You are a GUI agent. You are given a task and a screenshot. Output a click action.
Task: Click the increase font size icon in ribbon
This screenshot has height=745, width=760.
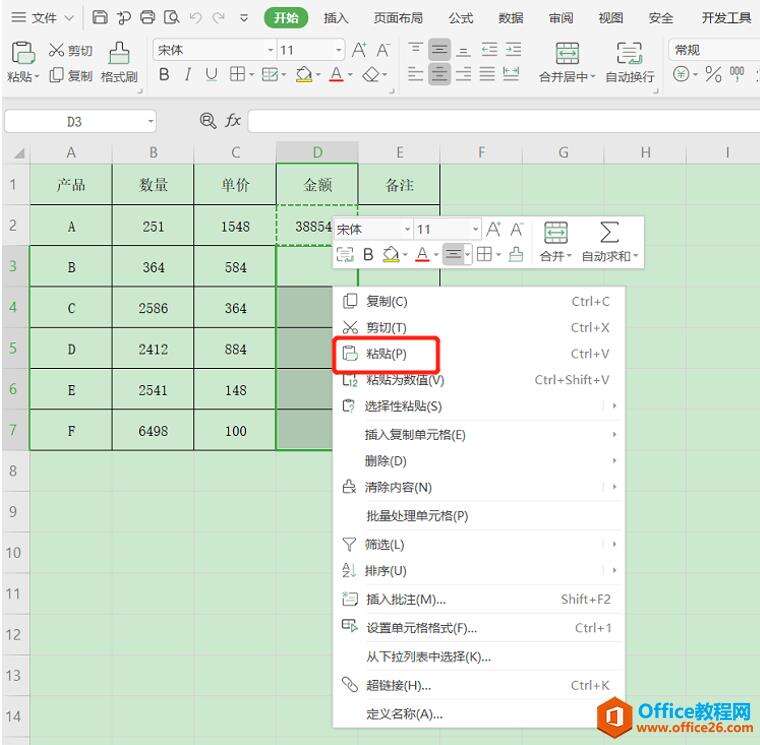pyautogui.click(x=359, y=50)
